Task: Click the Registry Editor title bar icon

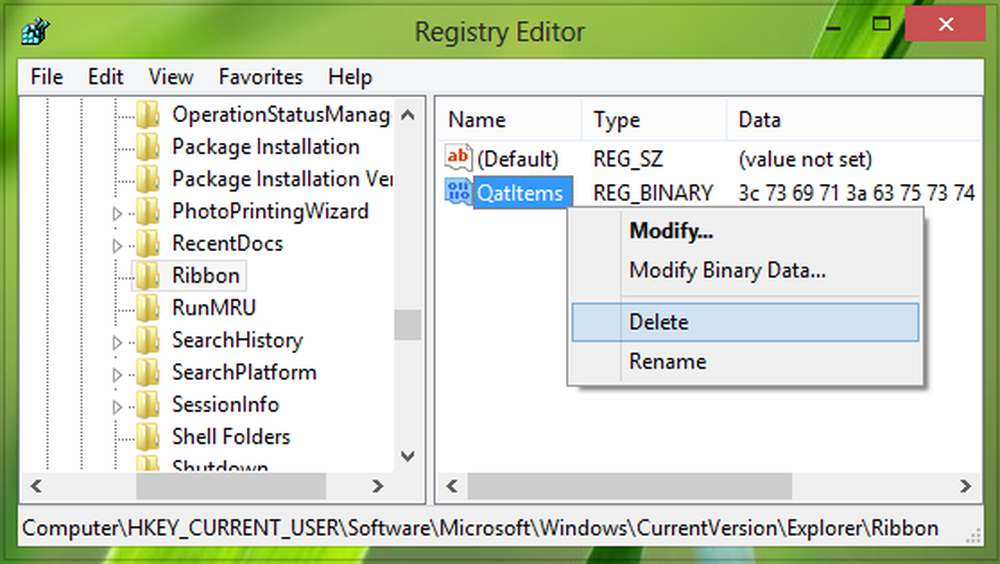Action: tap(32, 32)
